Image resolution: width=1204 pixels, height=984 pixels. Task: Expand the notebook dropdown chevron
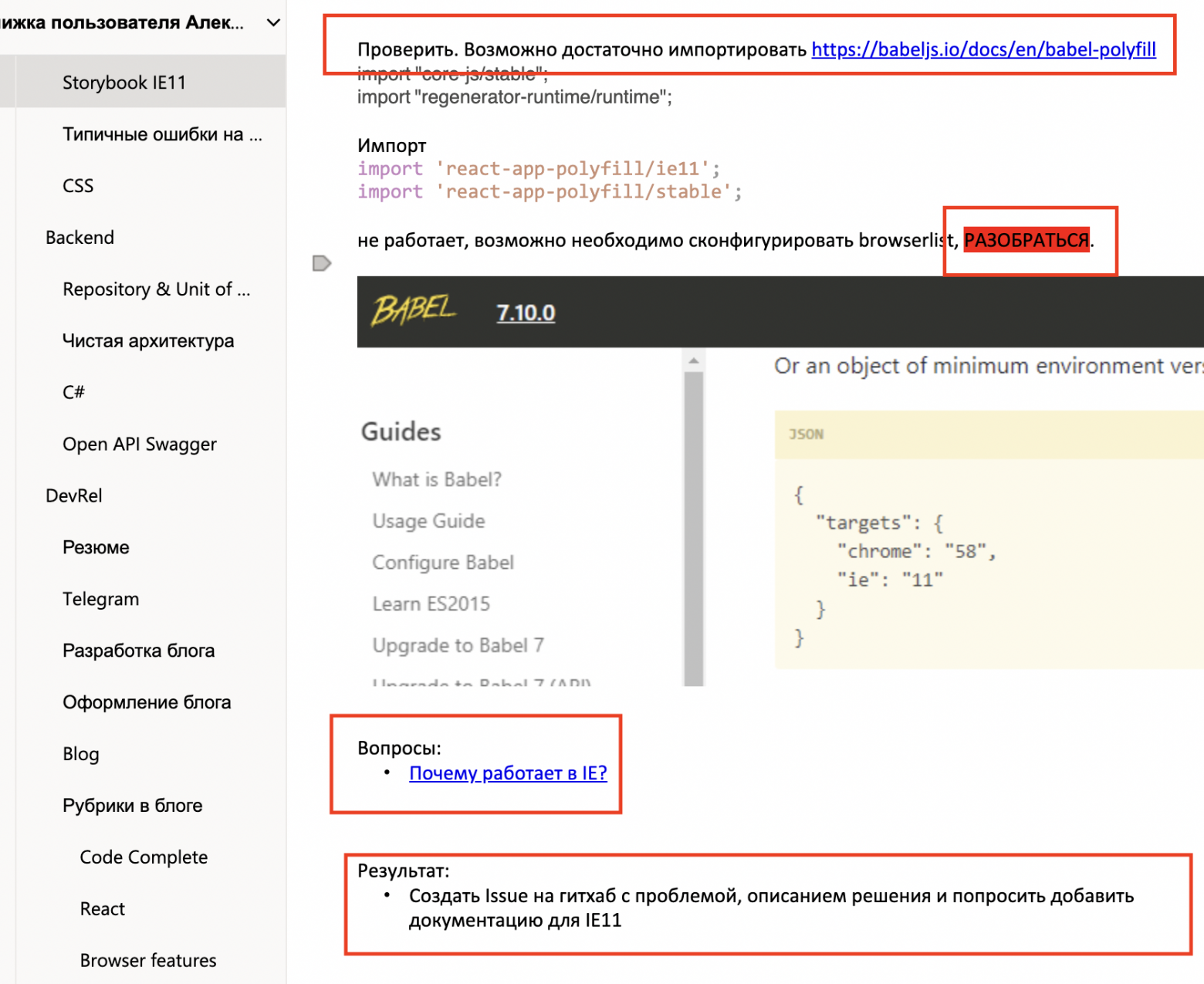[273, 23]
